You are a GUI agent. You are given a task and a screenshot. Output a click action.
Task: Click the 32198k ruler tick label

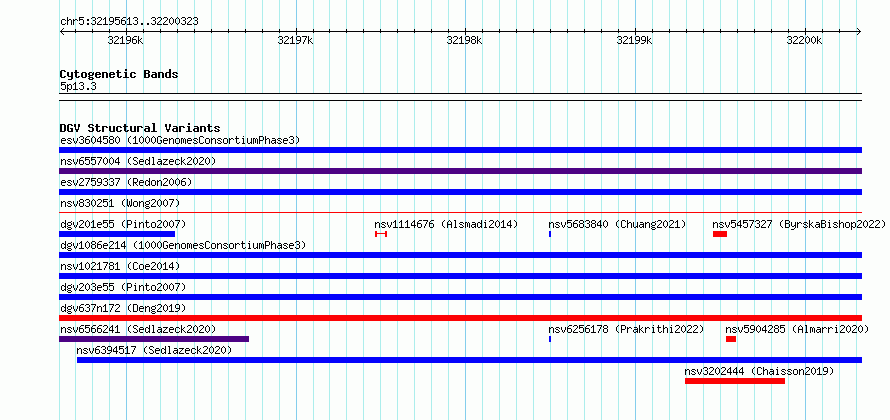464,40
